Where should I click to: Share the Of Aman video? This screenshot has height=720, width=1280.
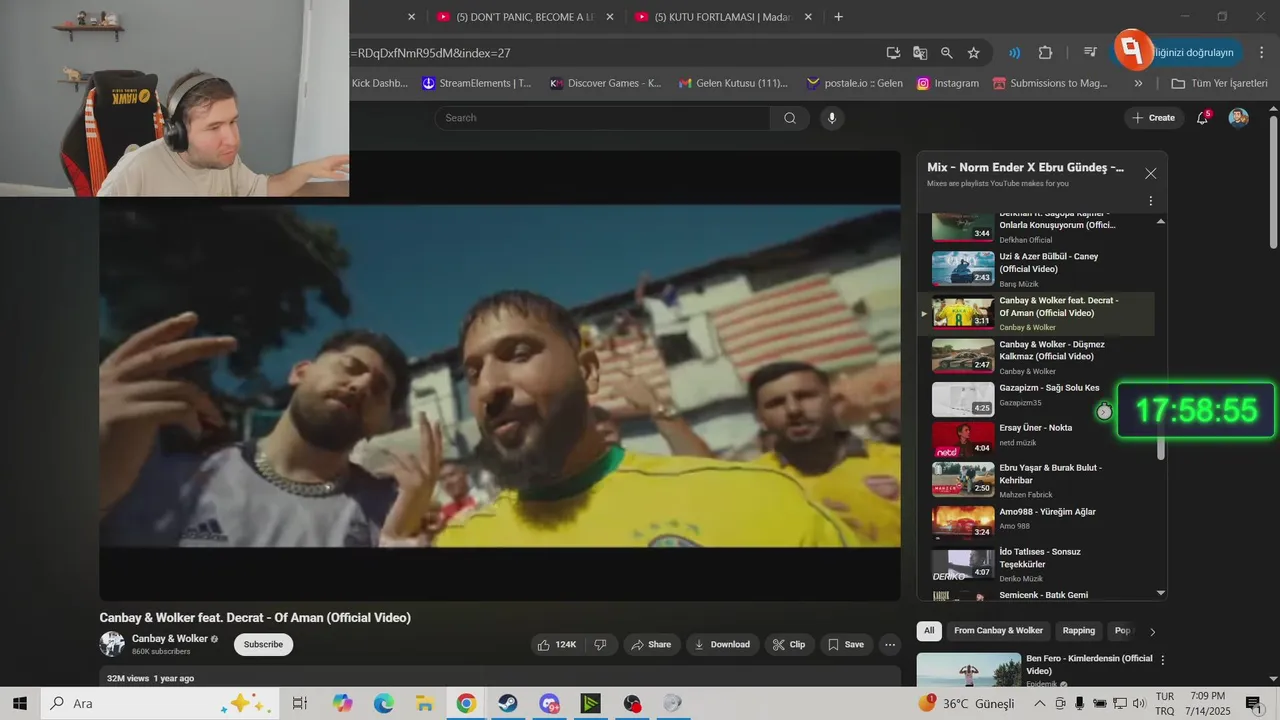[650, 645]
